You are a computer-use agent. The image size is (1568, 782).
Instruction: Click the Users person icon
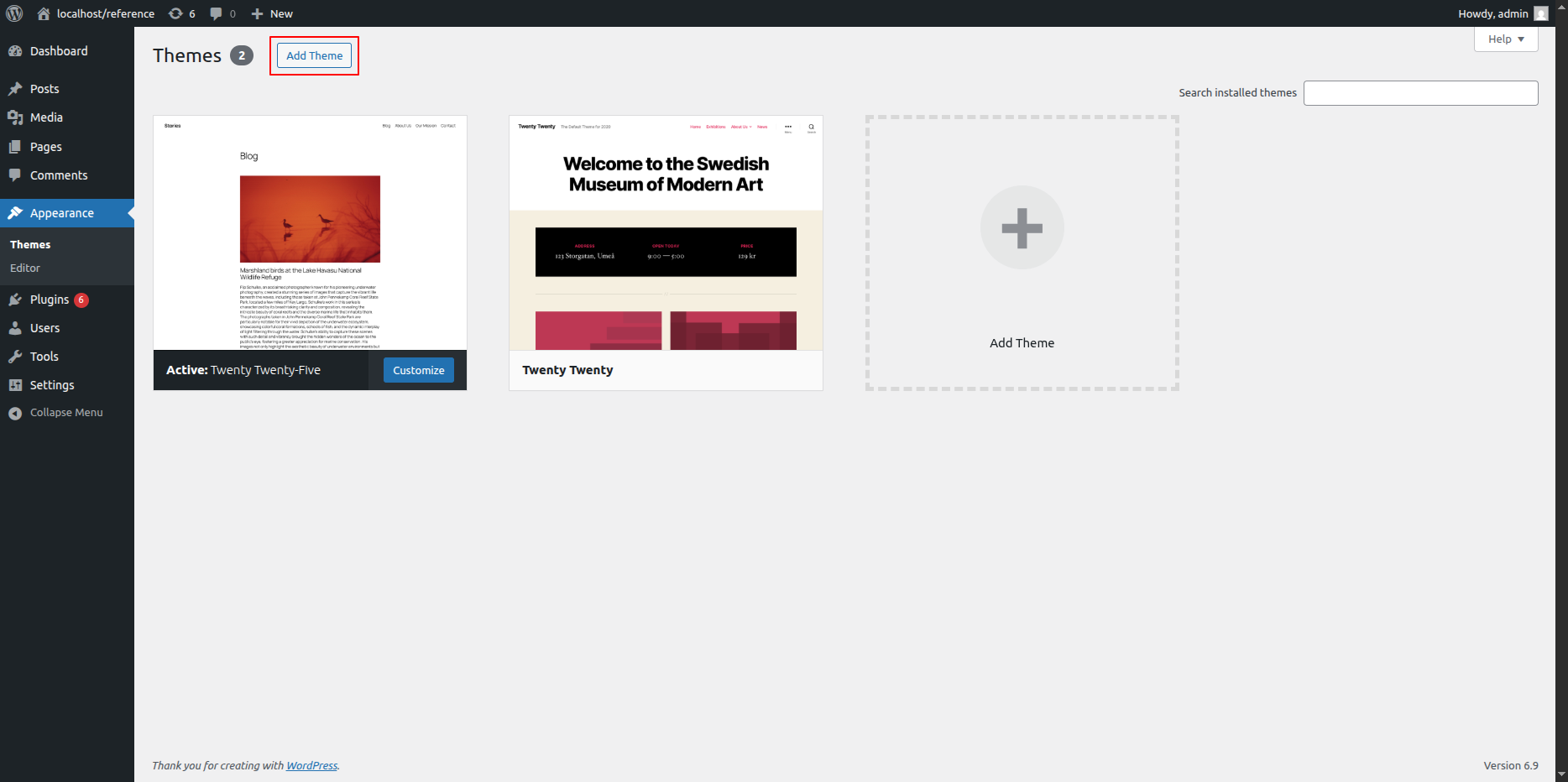(15, 328)
